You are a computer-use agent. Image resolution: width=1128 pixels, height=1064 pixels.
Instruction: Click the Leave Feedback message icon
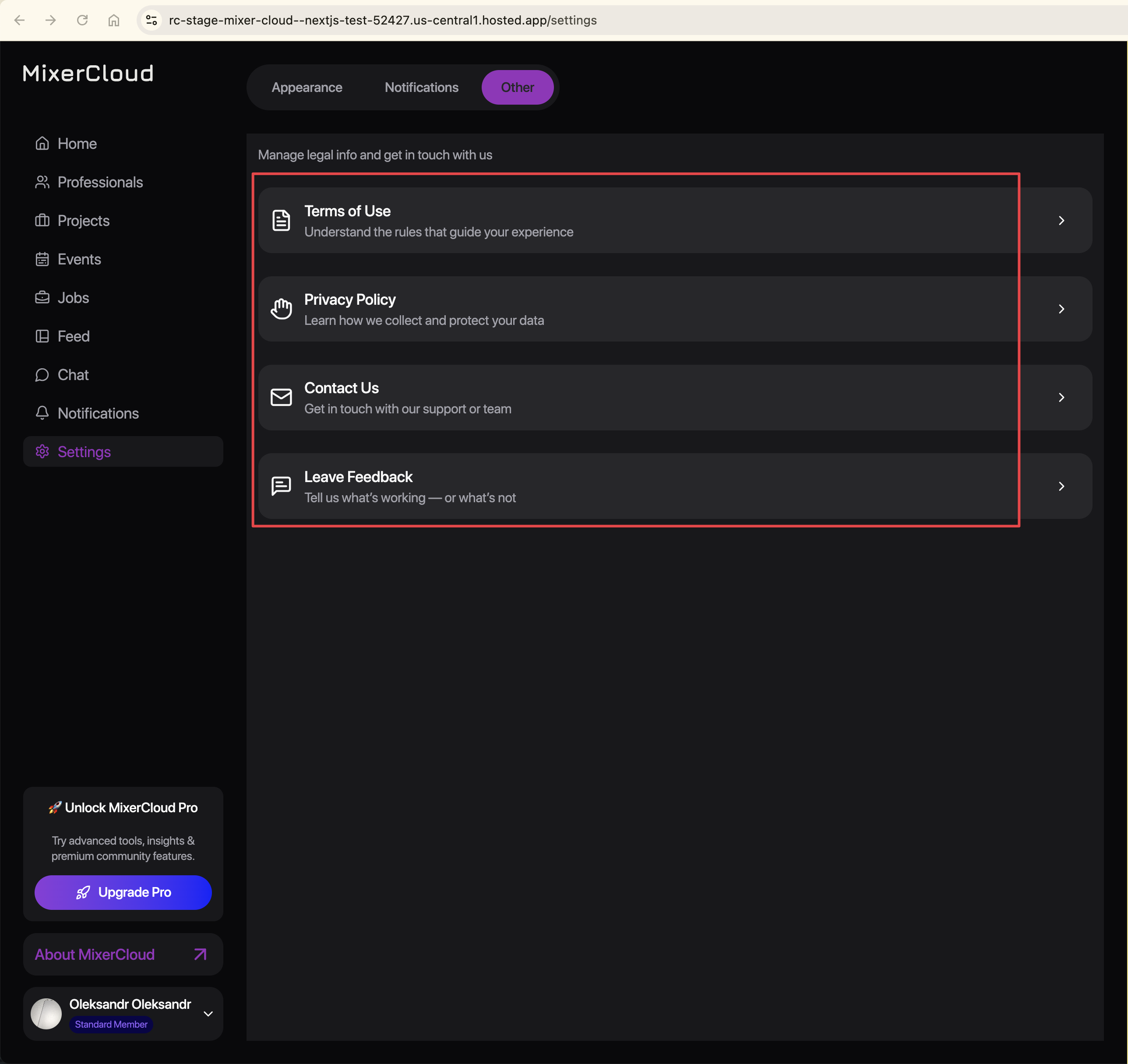tap(282, 486)
